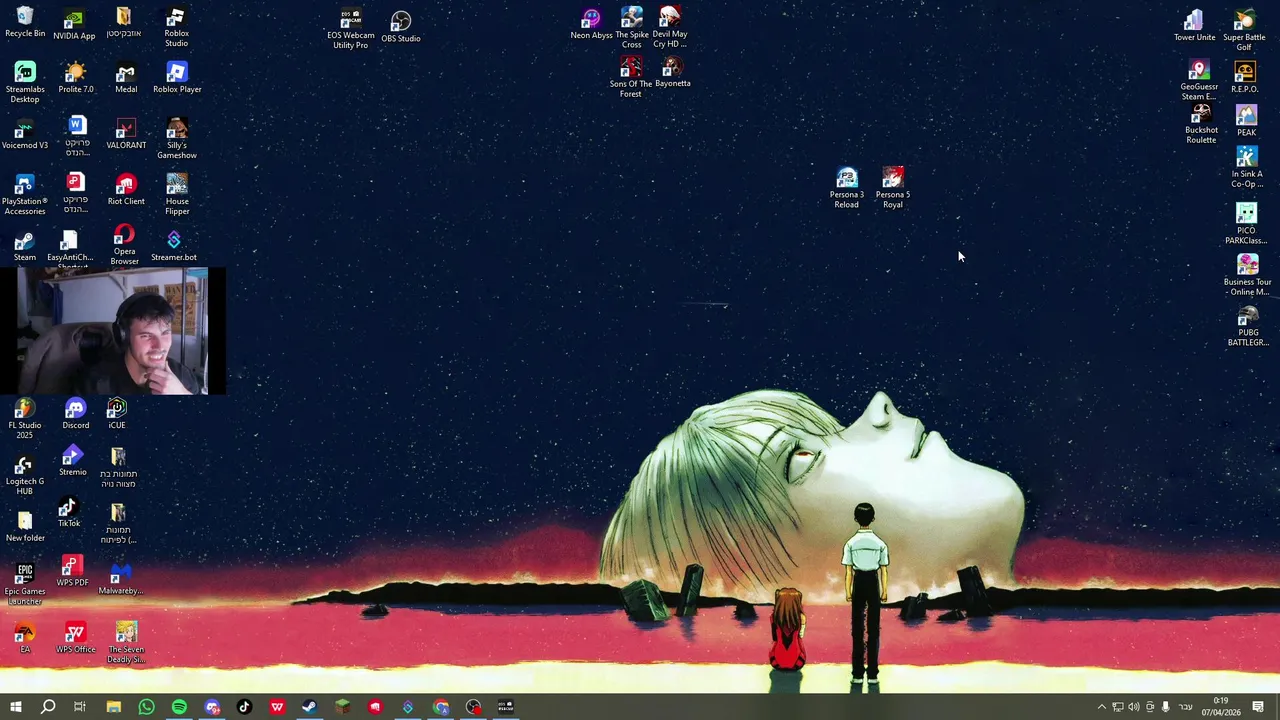Image resolution: width=1280 pixels, height=720 pixels.
Task: Open Silly's Gameshow desktop shortcut
Action: click(x=177, y=139)
